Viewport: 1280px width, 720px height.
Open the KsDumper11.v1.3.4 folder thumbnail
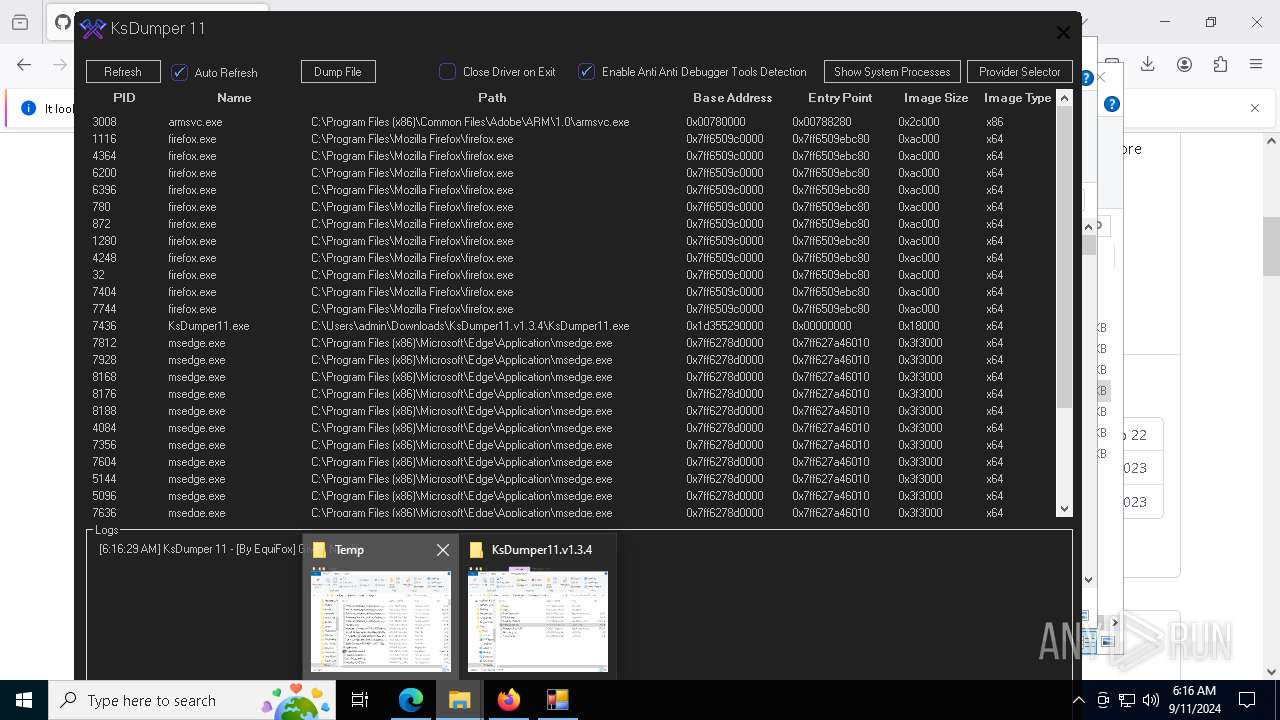point(538,620)
